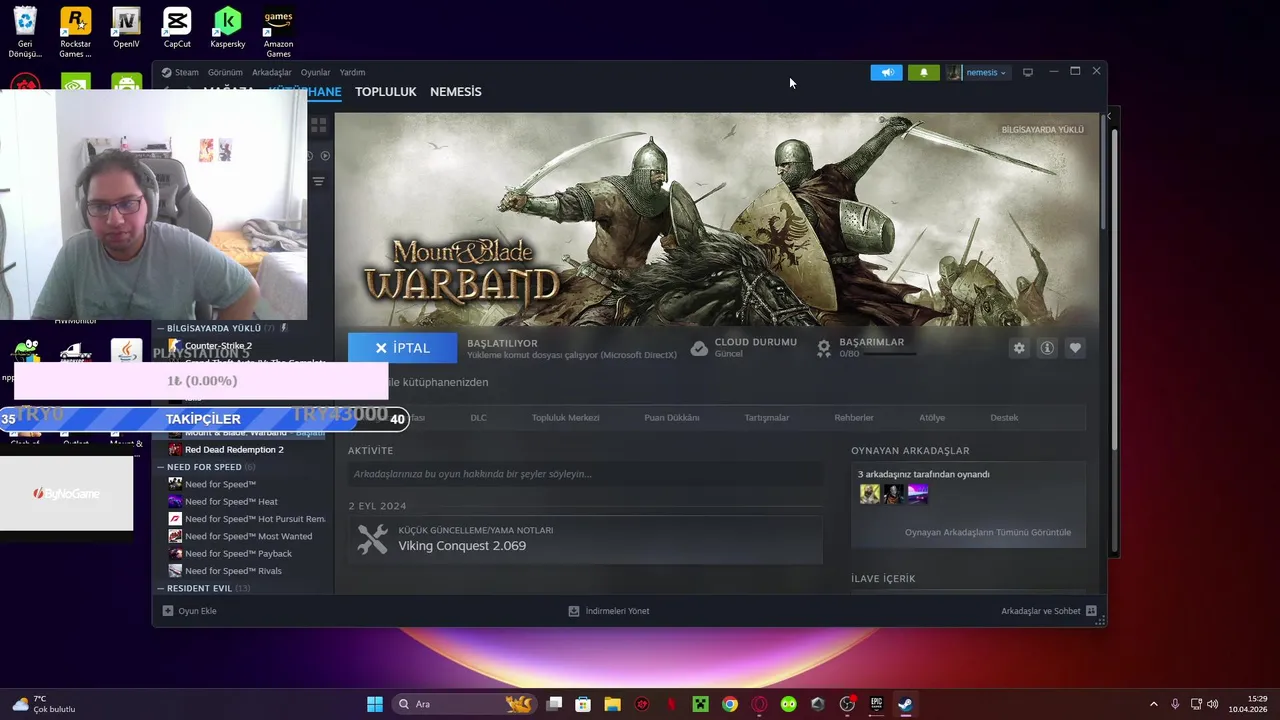Screen dimensions: 1280x720
Task: Open CapCut desktop shortcut
Action: point(177,28)
